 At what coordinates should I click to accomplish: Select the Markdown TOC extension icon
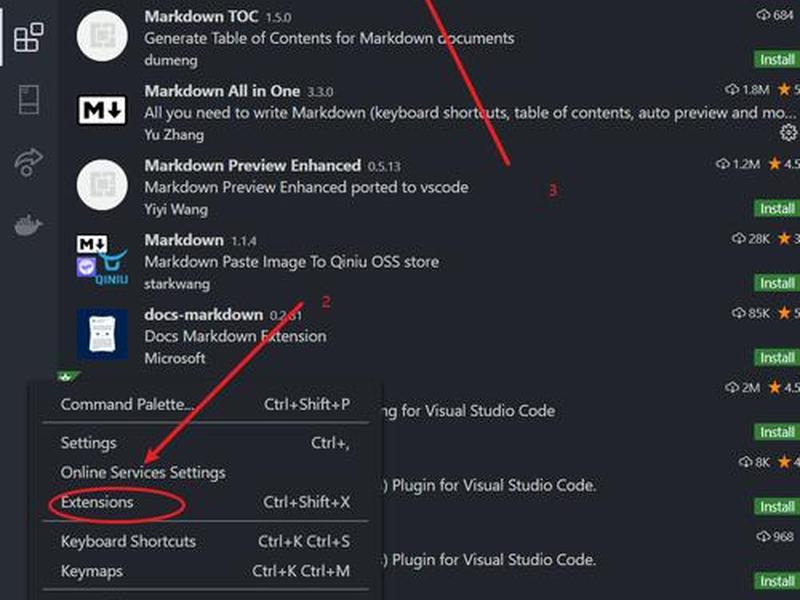tap(102, 36)
